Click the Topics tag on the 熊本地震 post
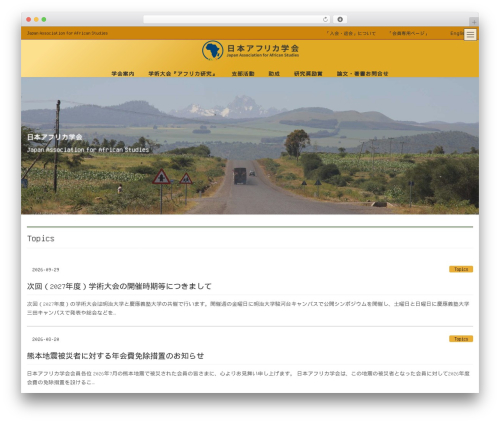The height and width of the screenshot is (423, 500). tap(461, 339)
